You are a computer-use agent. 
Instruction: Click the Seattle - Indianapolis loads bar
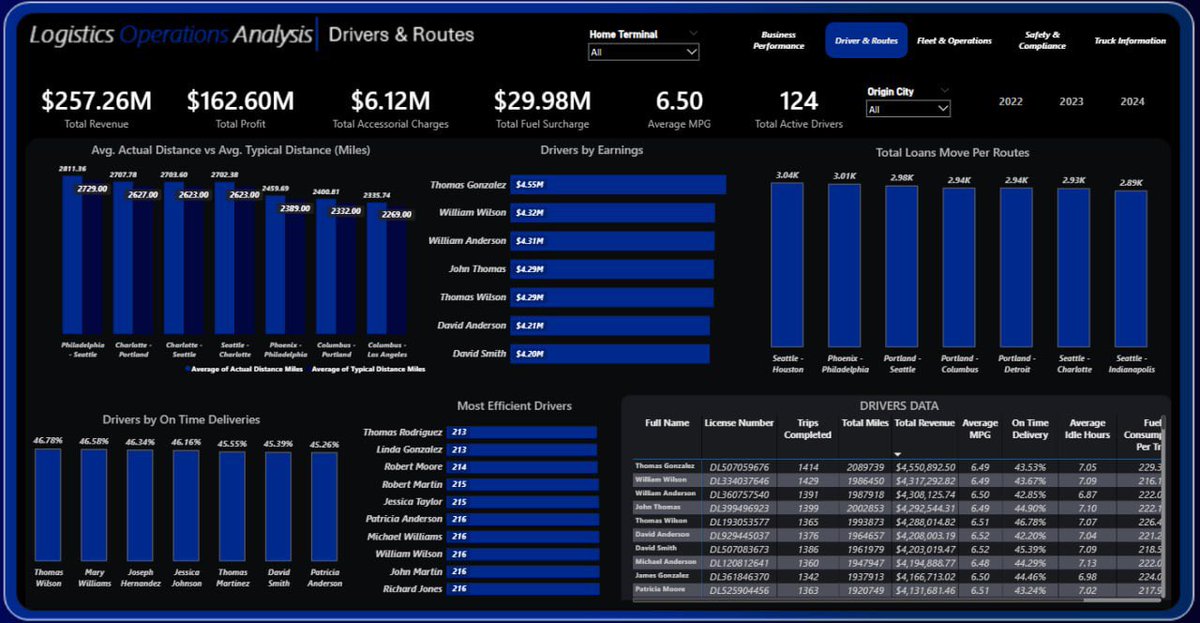1131,268
